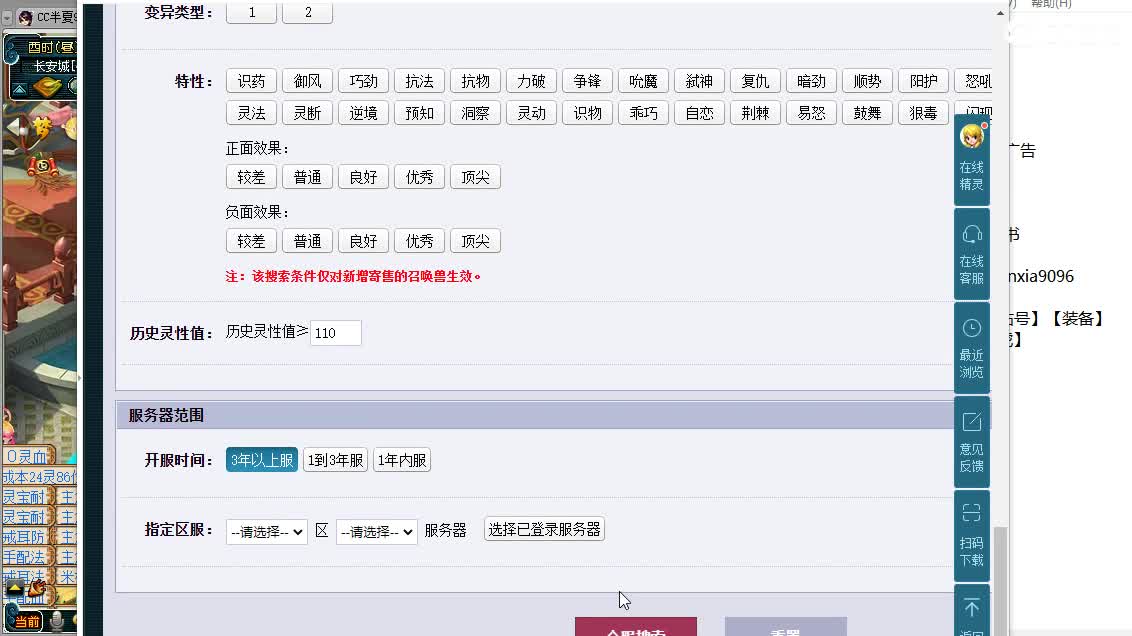Toggle the 吮魔 trait
The image size is (1132, 636).
pos(643,81)
